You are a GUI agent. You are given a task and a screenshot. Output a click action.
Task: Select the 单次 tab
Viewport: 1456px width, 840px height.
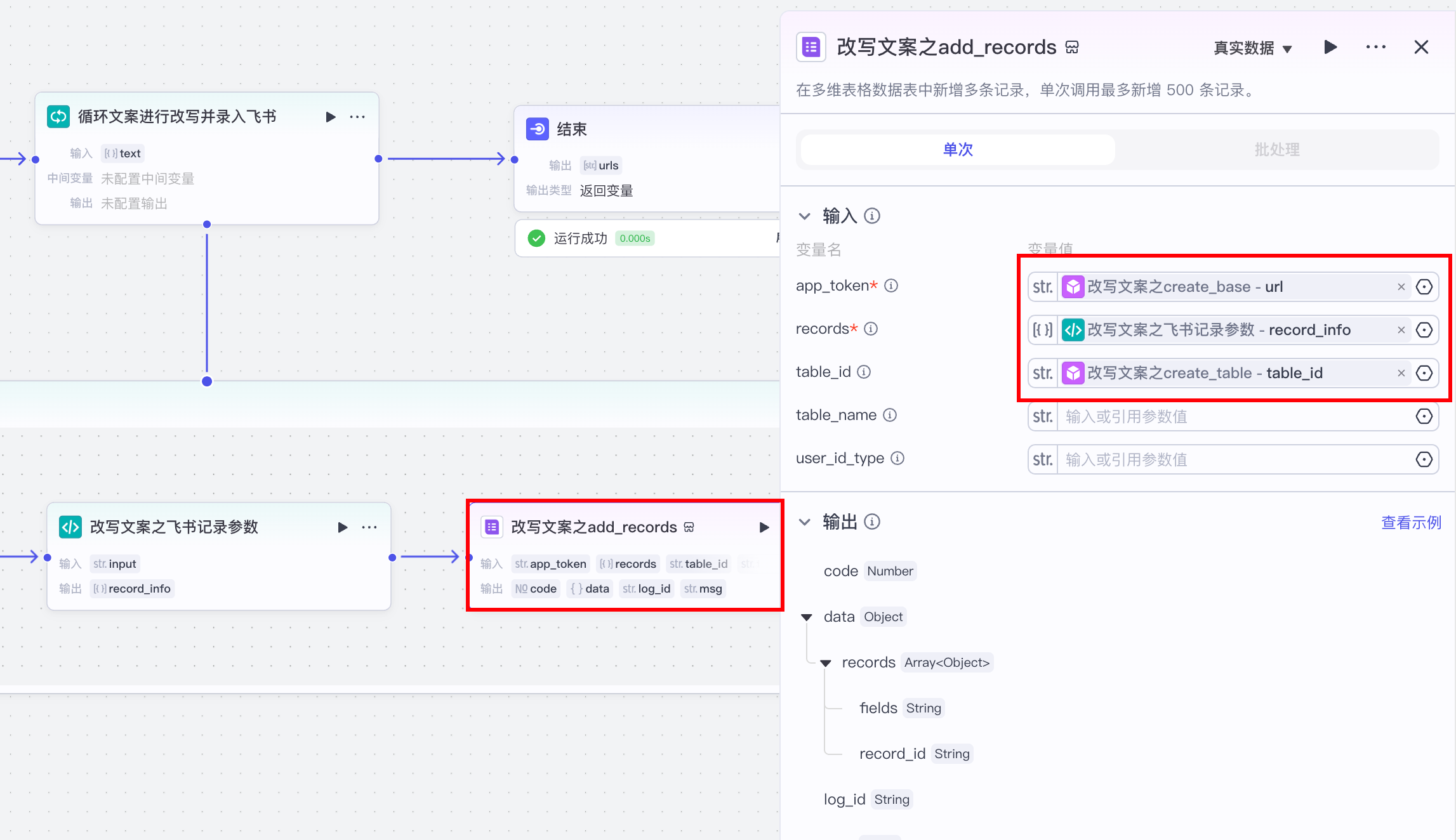(957, 150)
